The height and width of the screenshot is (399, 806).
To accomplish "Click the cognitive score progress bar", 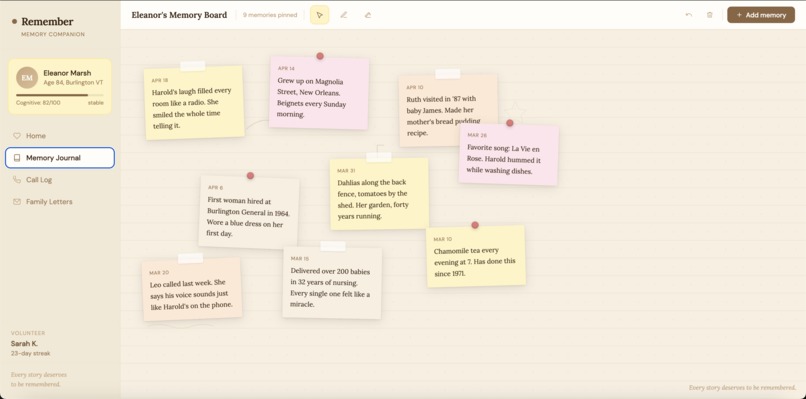I will pos(60,95).
